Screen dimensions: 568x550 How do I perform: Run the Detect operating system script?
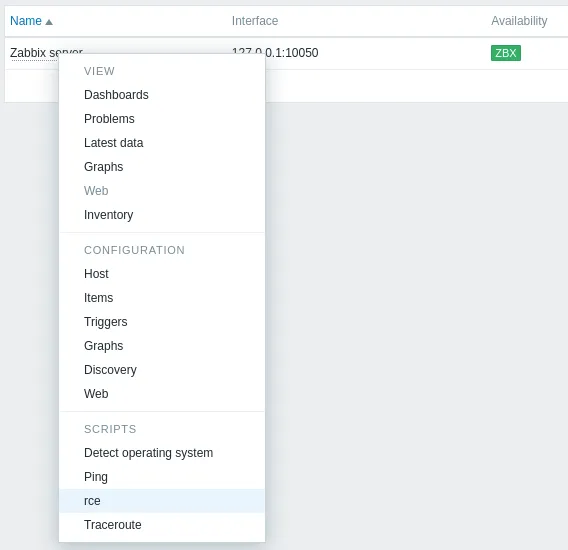click(149, 453)
